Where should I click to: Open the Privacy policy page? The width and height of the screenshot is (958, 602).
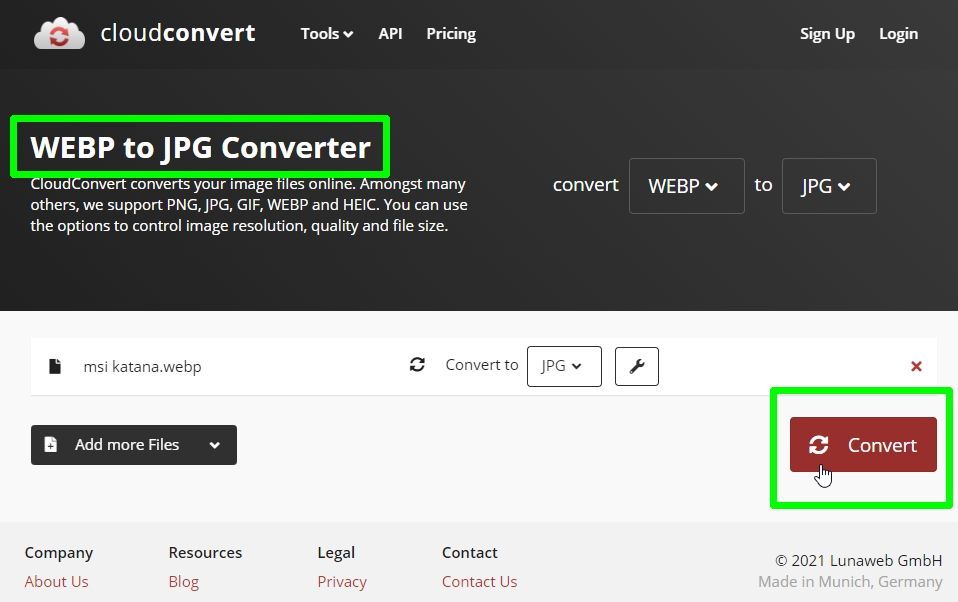pos(342,581)
